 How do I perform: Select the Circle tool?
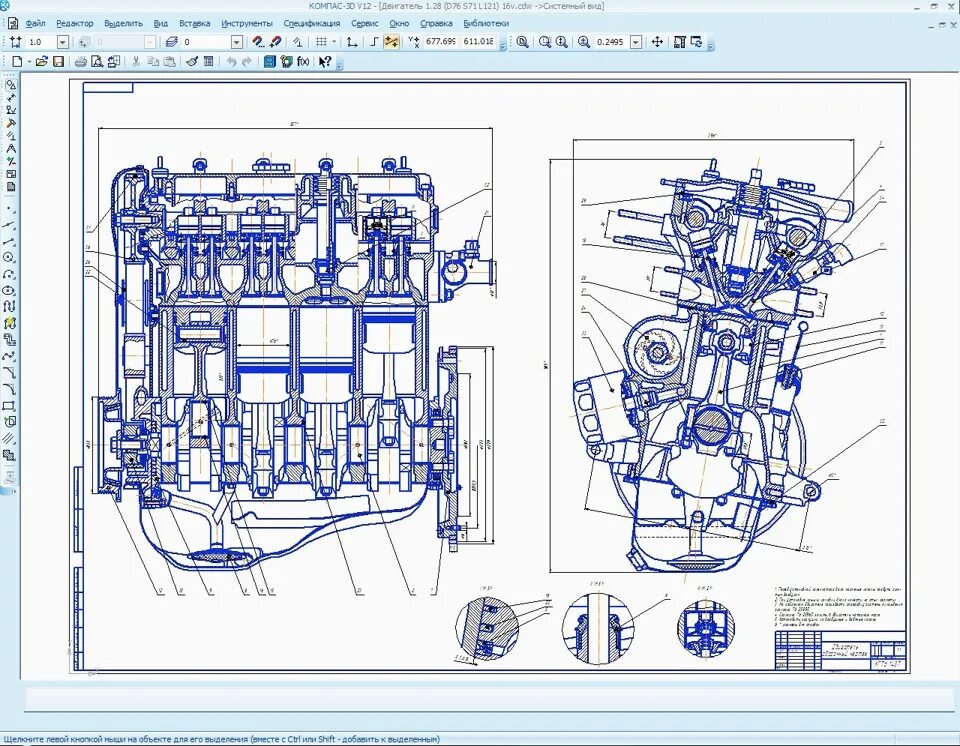[9, 258]
